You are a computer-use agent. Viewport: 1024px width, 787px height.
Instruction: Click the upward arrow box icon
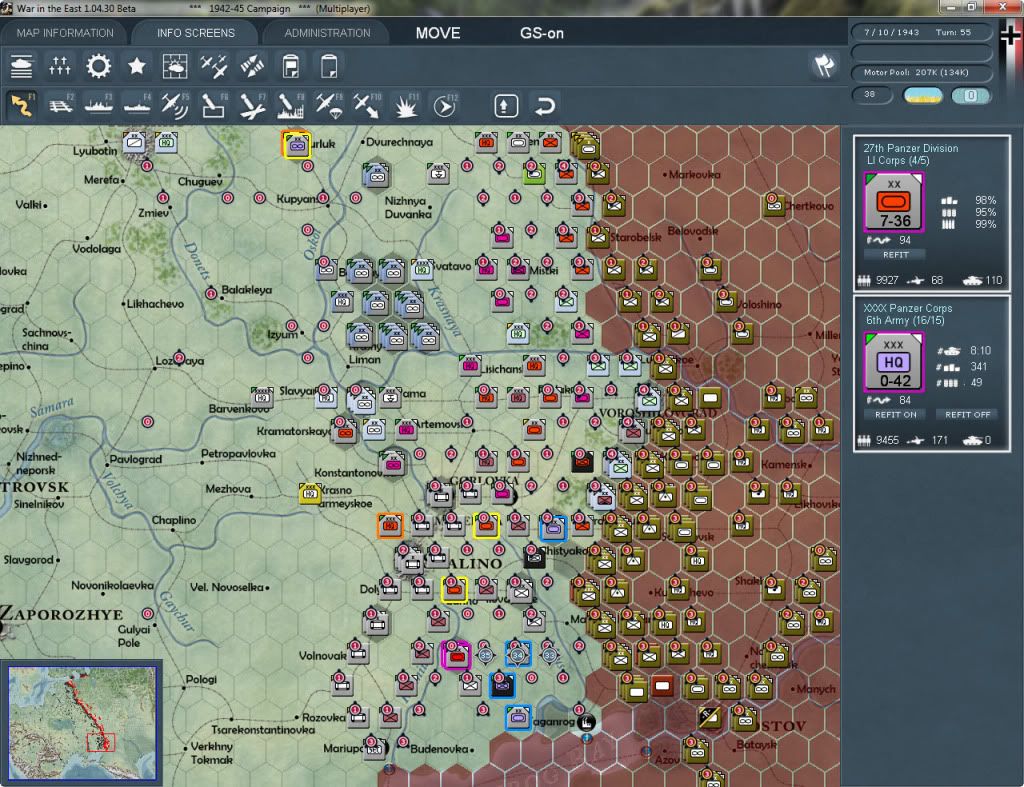coord(506,106)
